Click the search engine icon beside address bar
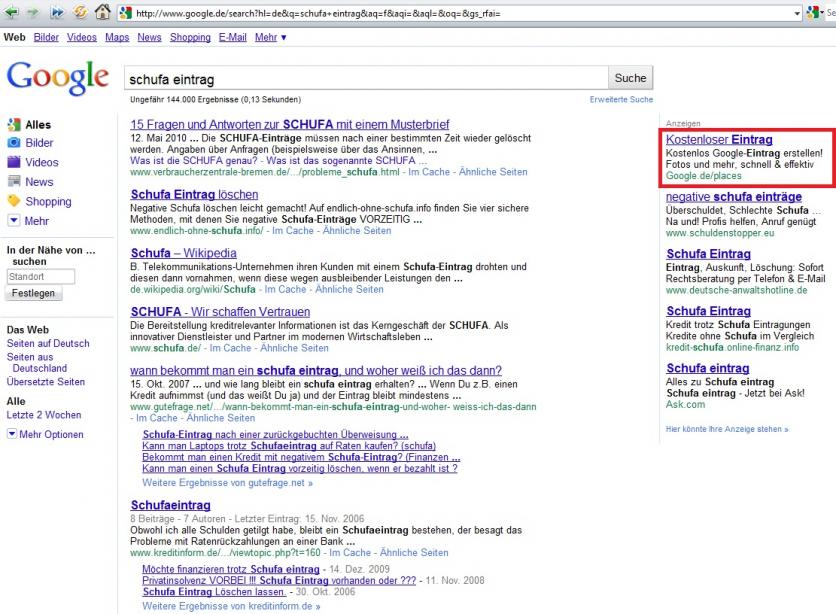 click(813, 13)
